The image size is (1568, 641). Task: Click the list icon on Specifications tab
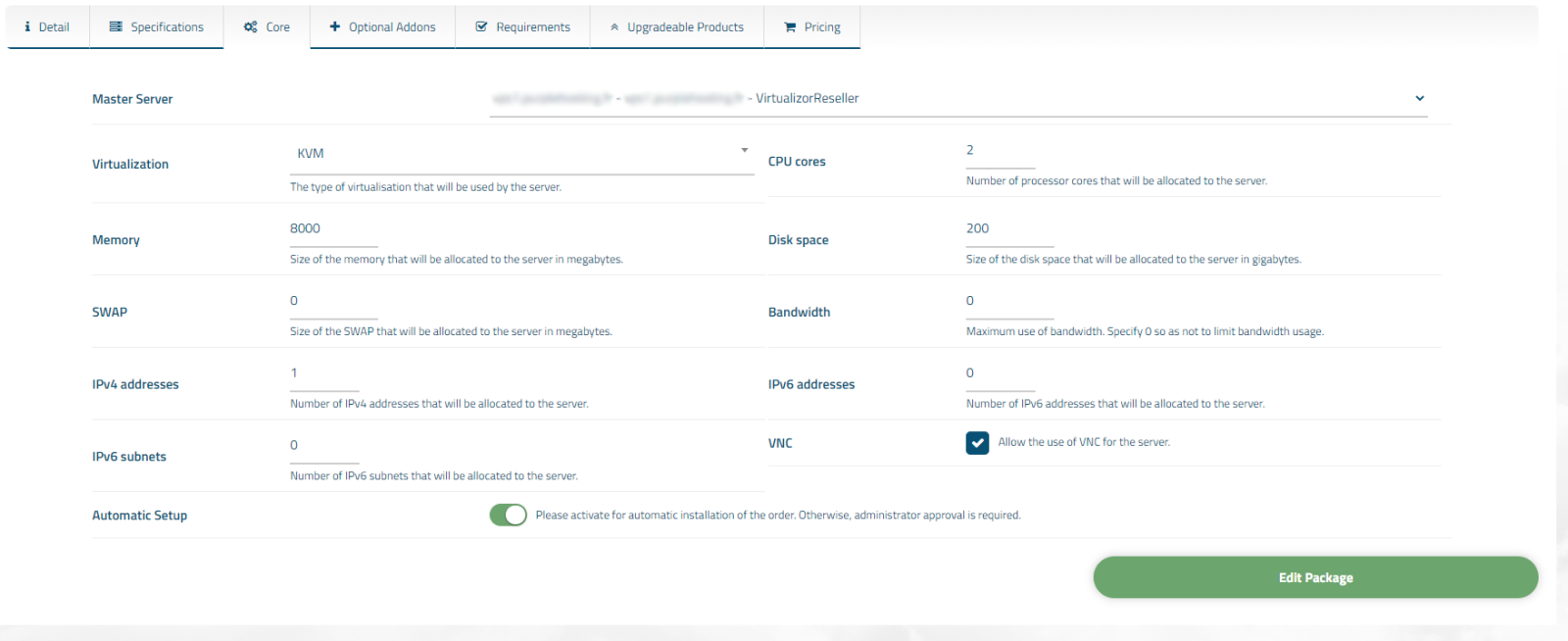116,27
